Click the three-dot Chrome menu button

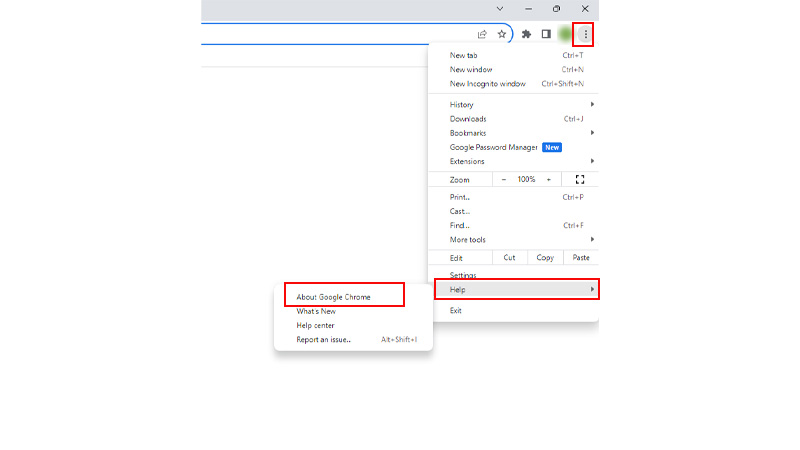(585, 34)
